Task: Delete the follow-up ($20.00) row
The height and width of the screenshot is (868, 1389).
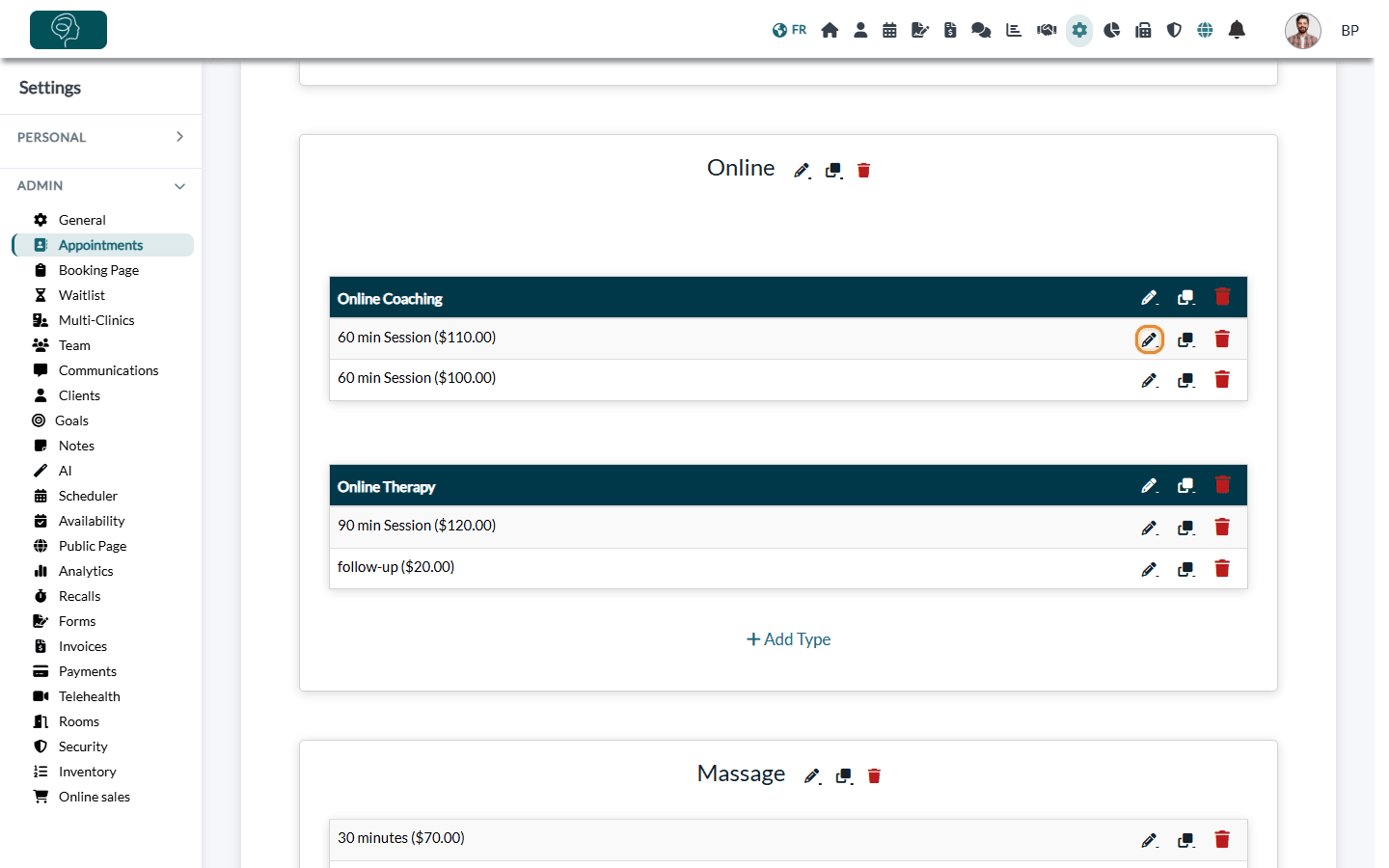Action: point(1222,569)
